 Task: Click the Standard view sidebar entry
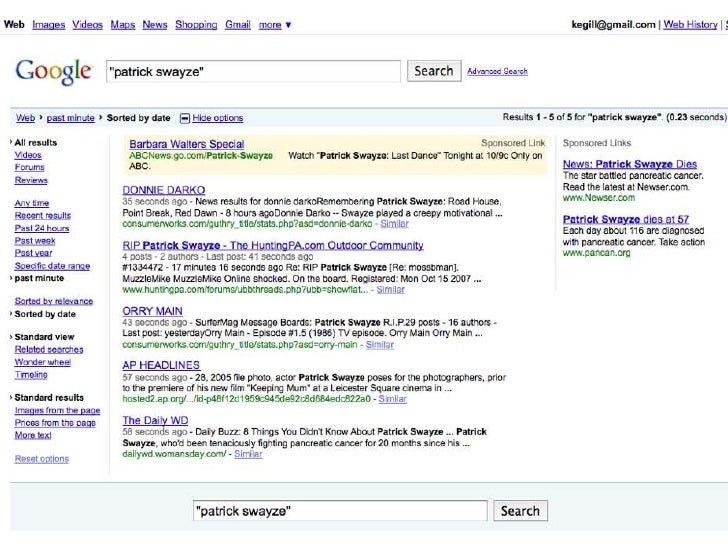[44, 337]
